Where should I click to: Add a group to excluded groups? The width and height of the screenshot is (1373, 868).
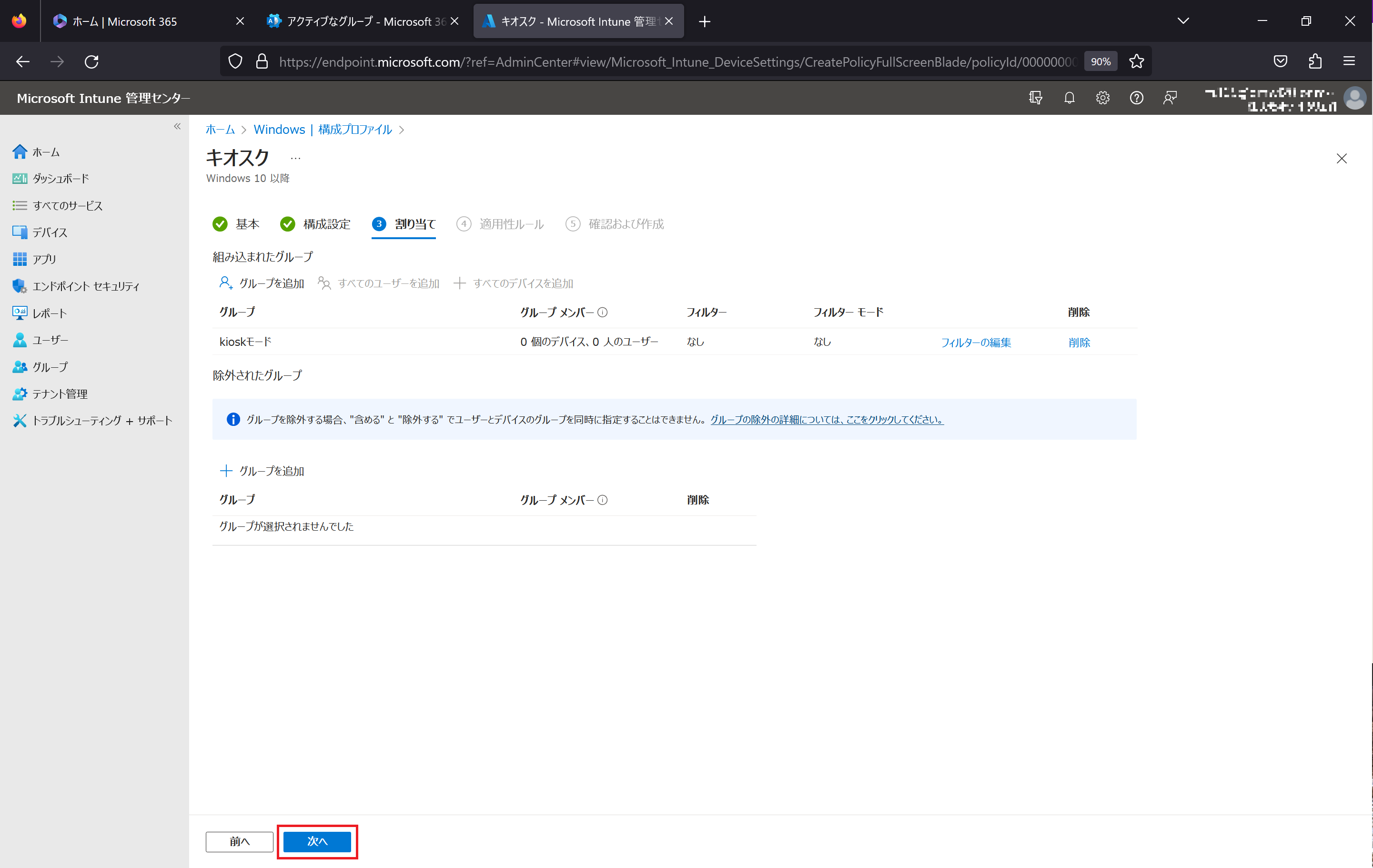[x=262, y=471]
